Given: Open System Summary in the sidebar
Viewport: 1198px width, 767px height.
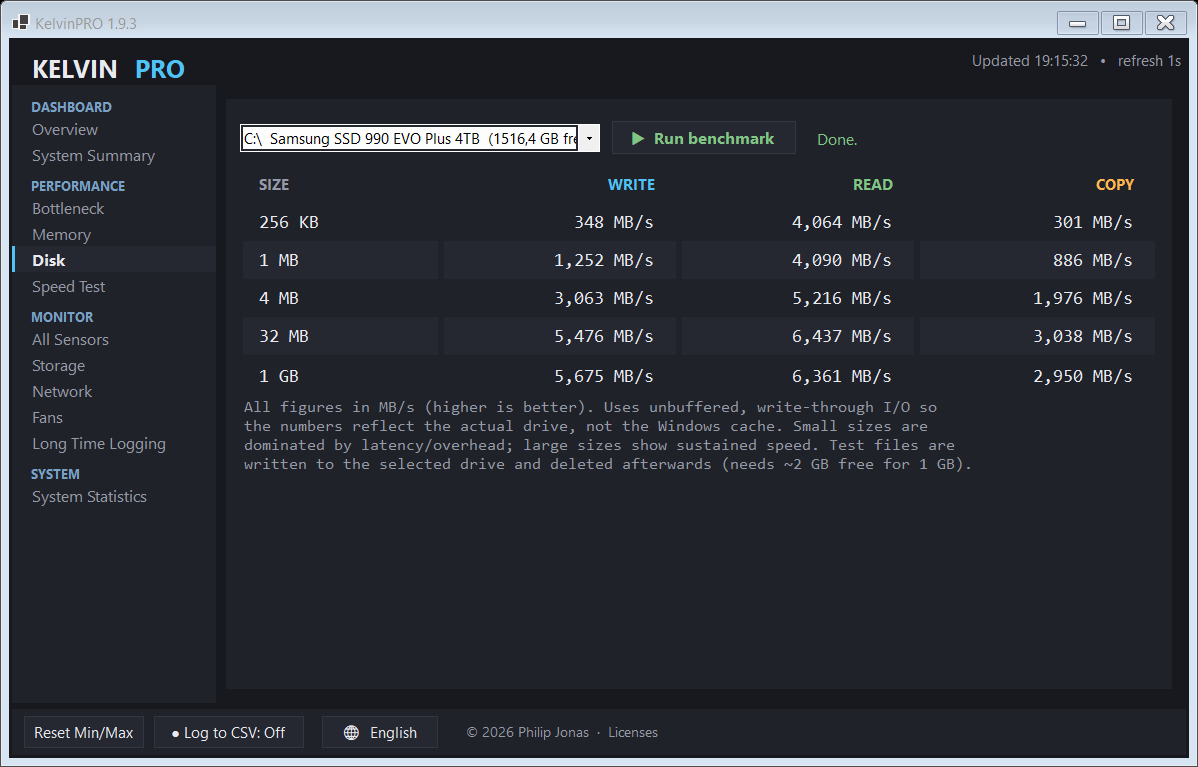Looking at the screenshot, I should (93, 156).
